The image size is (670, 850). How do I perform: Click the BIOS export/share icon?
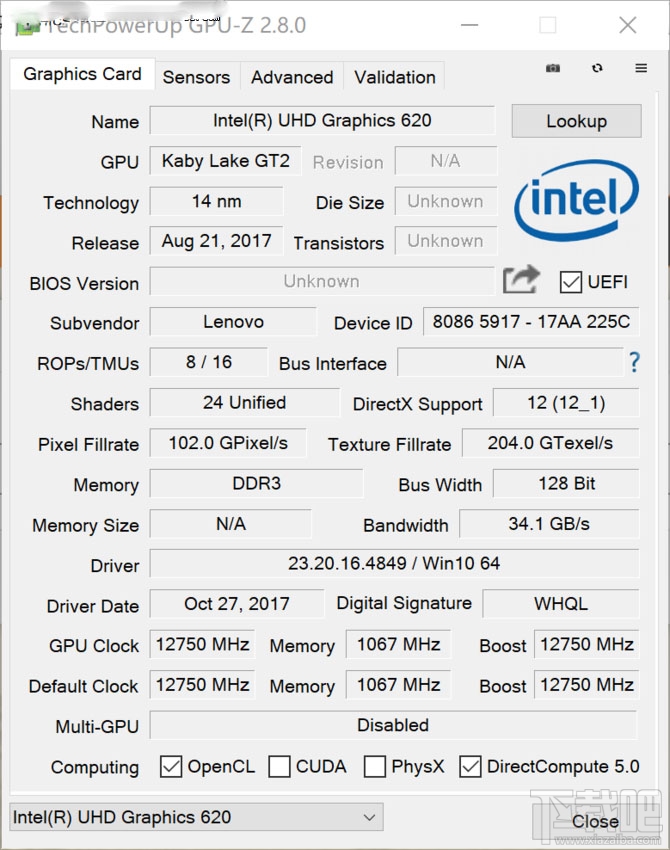[x=521, y=282]
